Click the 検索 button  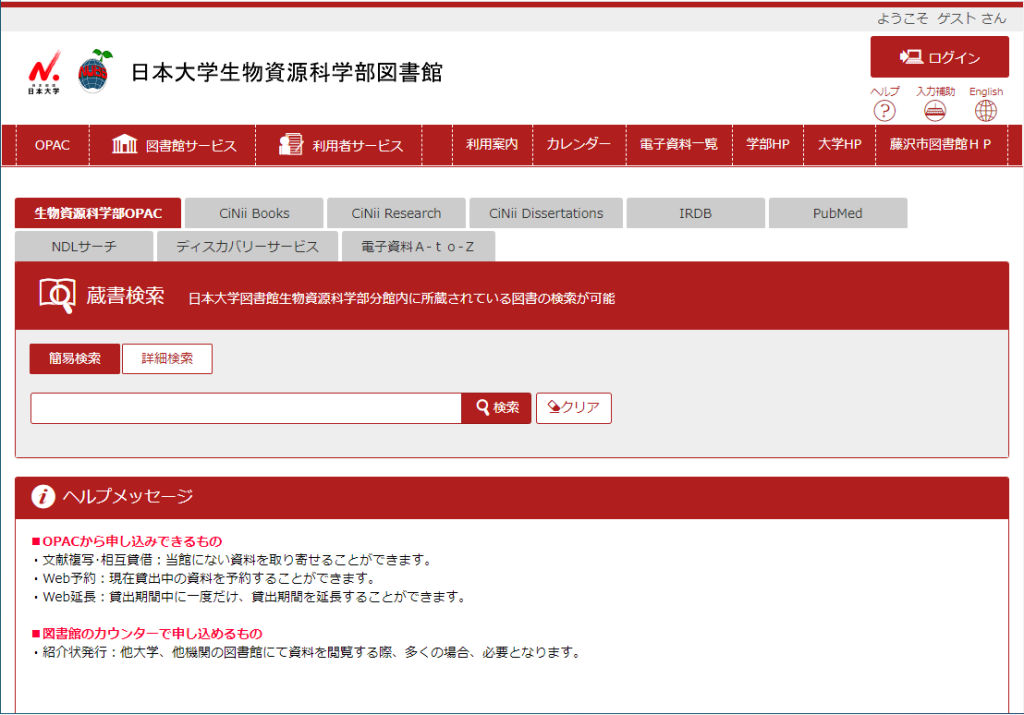point(496,408)
